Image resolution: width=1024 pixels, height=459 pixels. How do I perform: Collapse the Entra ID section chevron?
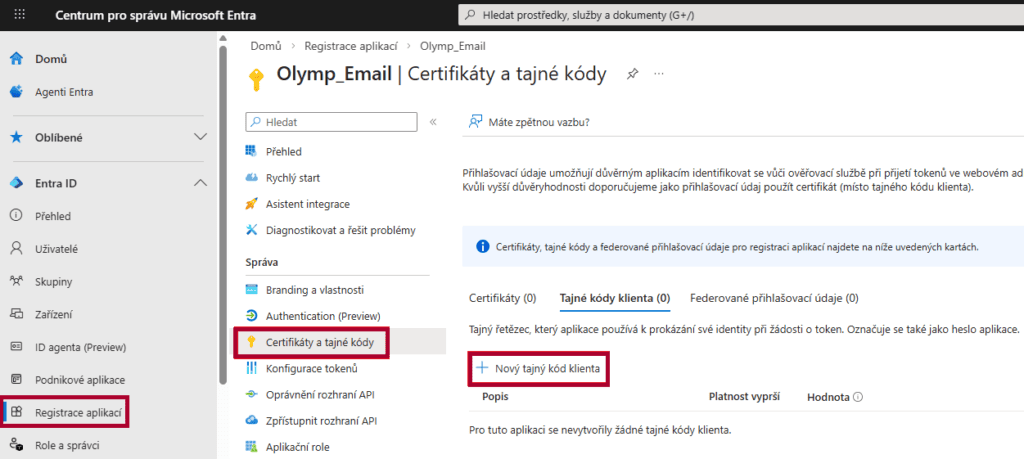click(200, 183)
